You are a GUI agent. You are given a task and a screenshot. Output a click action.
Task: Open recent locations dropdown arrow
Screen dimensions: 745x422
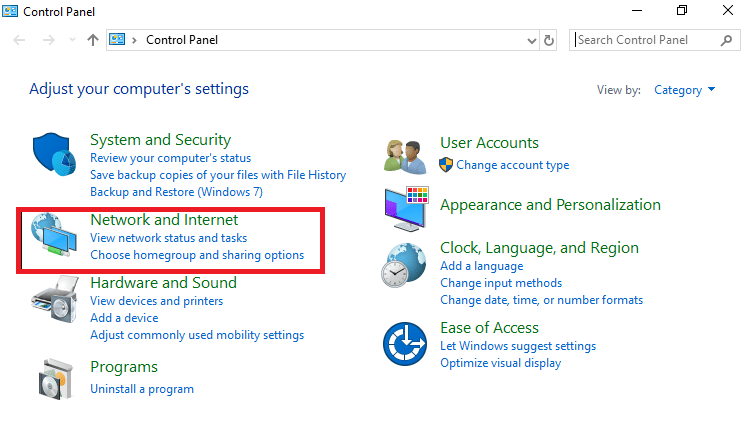coord(72,40)
